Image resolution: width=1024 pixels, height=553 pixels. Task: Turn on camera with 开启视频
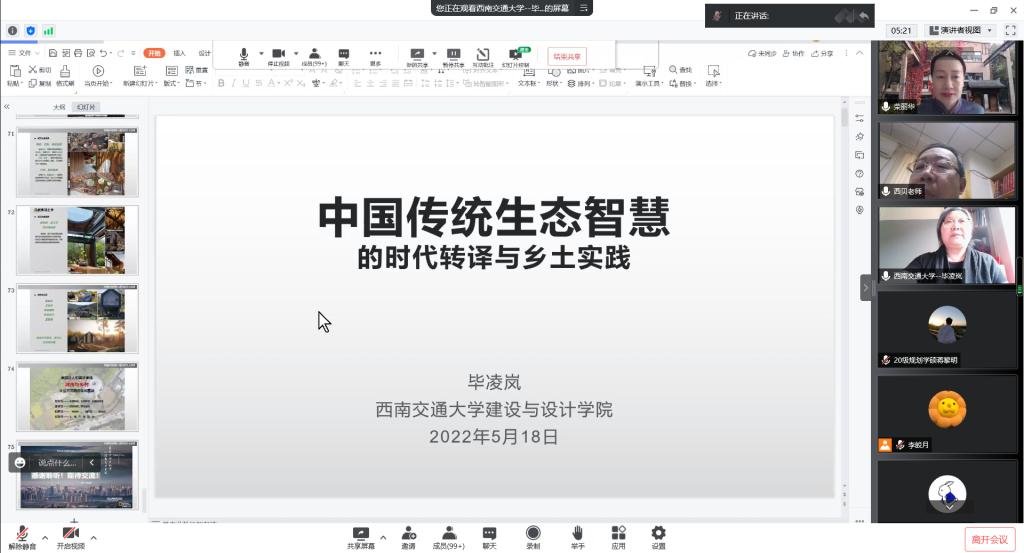[x=70, y=537]
